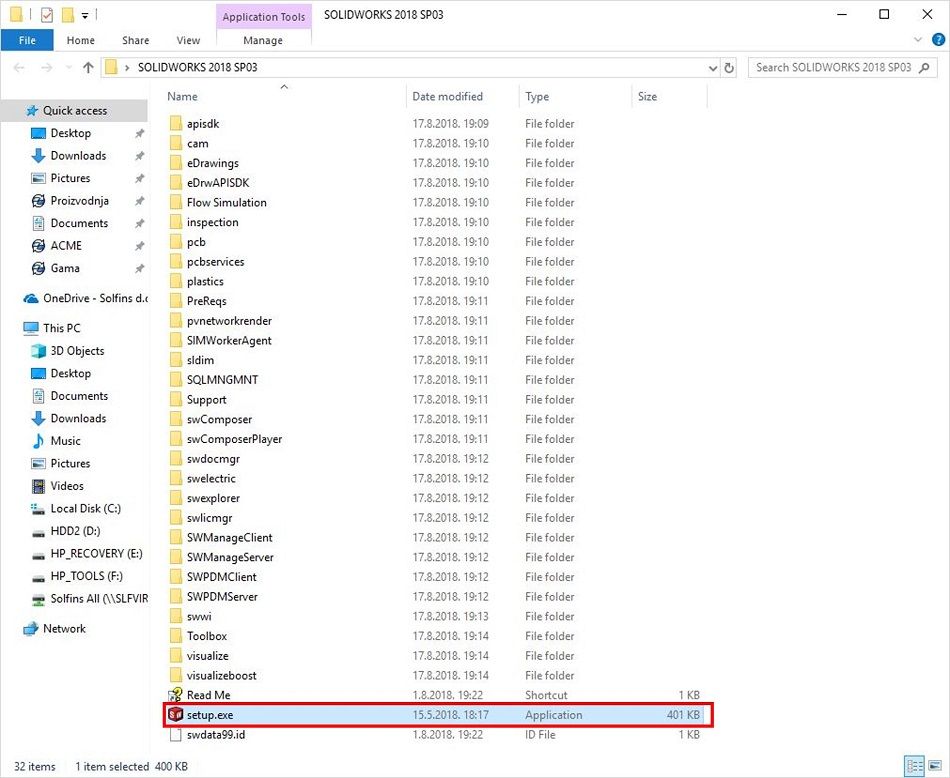Click the Music icon under This PC
This screenshot has height=778, width=950.
tap(38, 441)
